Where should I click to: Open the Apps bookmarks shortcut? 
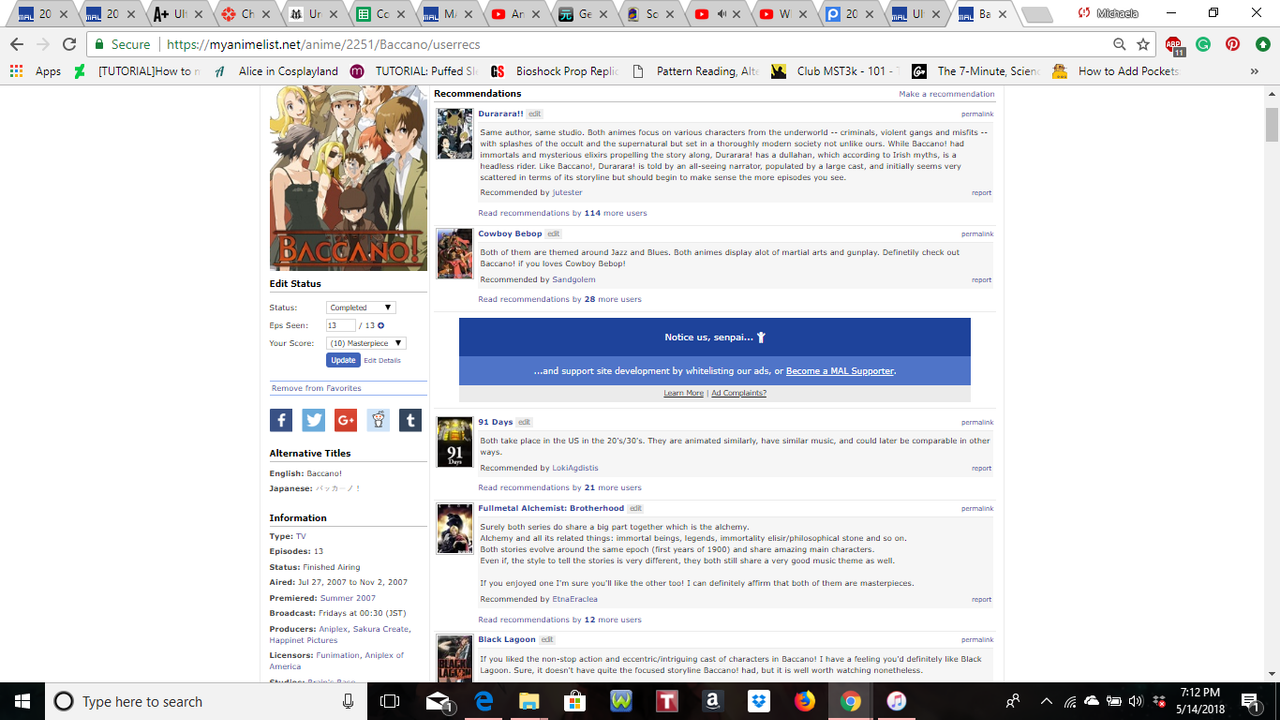35,71
